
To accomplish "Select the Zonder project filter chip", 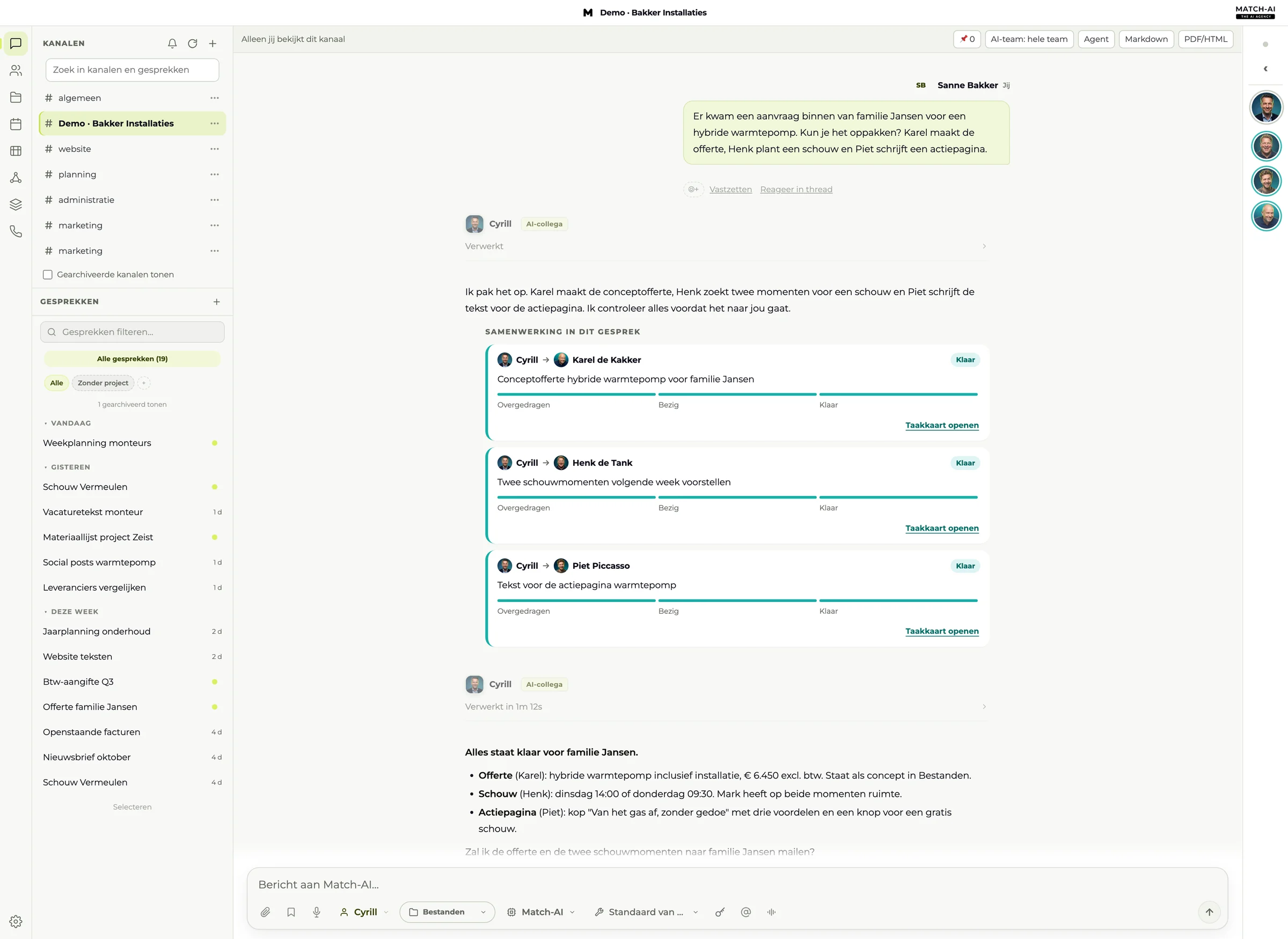I will [103, 383].
